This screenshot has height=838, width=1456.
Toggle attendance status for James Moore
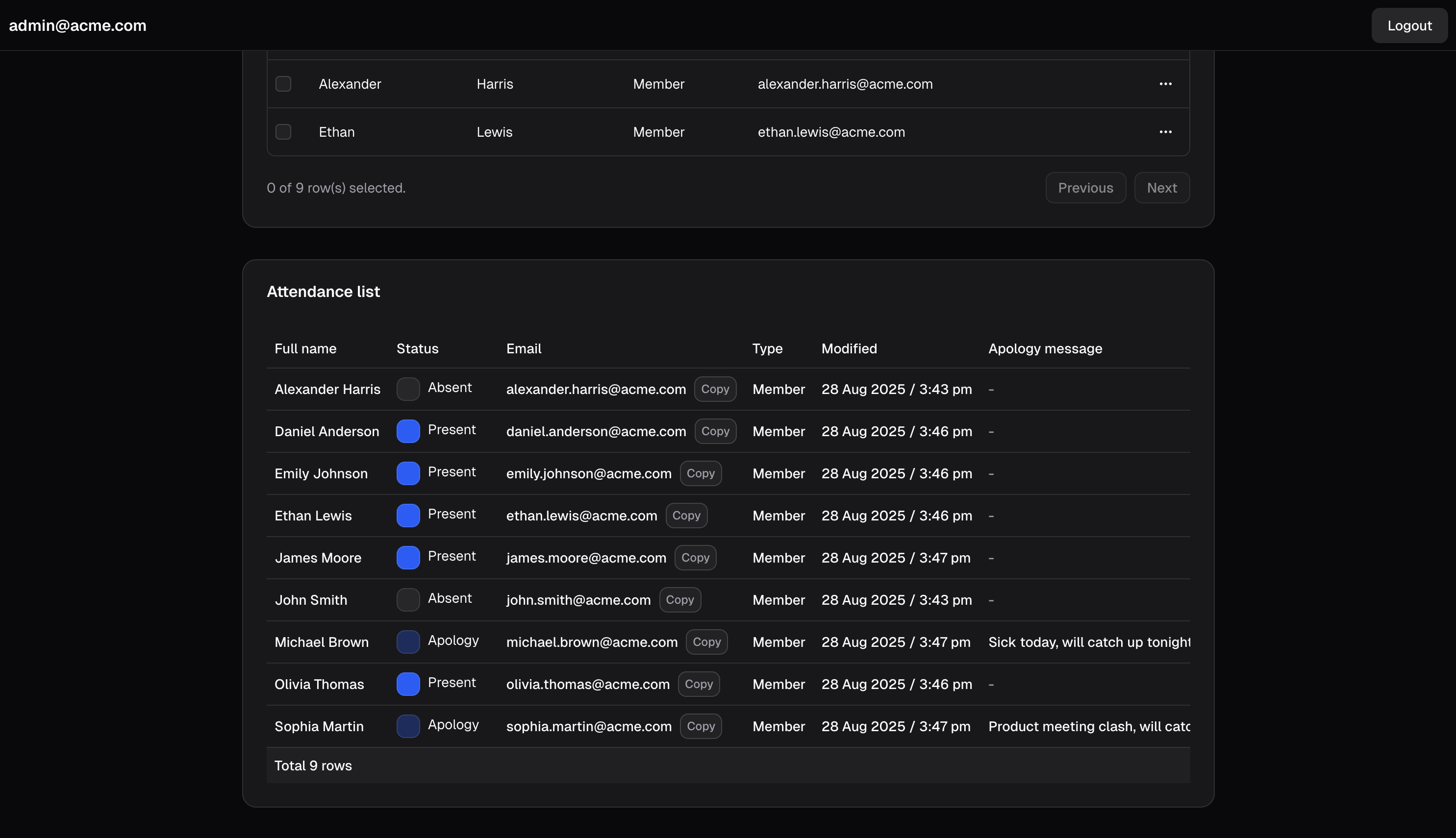(408, 557)
